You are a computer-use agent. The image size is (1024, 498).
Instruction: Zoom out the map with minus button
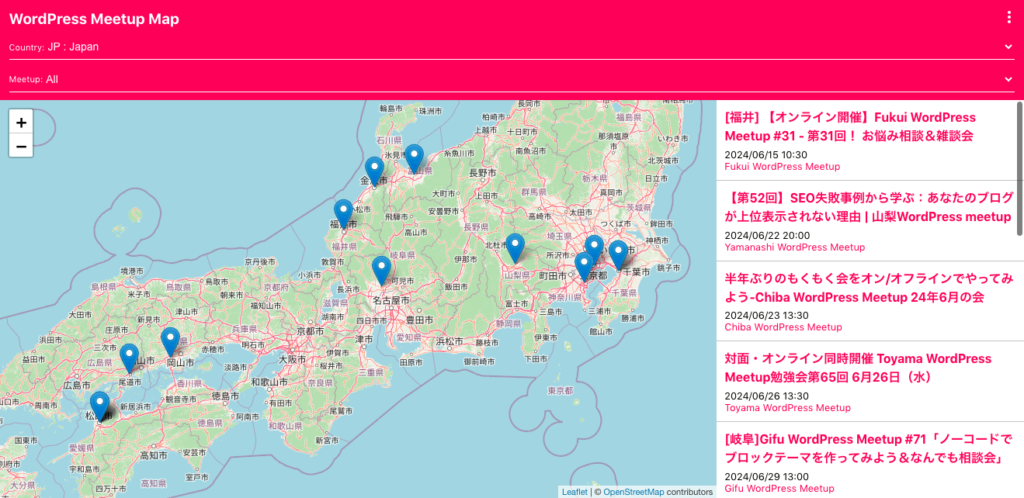(21, 146)
